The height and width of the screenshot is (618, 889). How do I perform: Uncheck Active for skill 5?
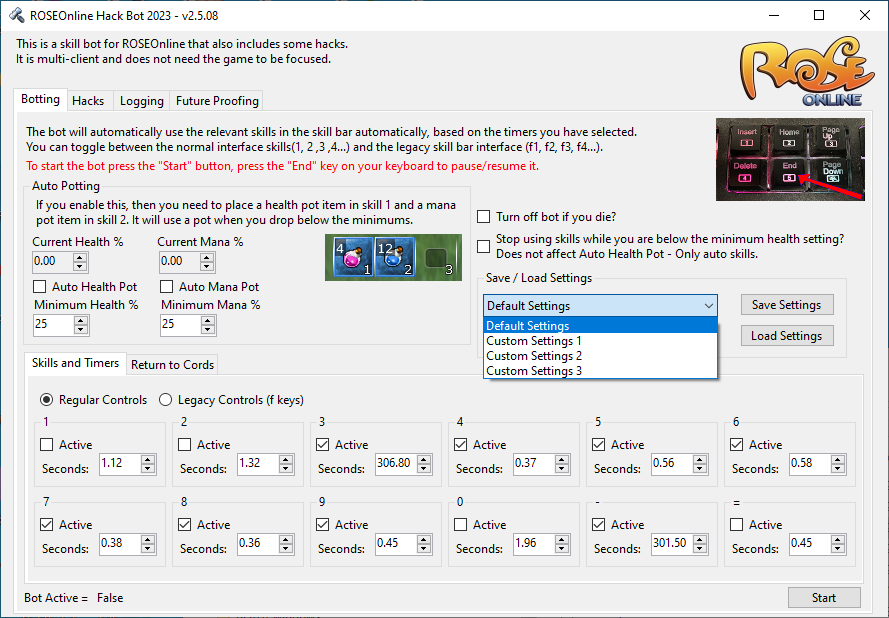click(x=598, y=445)
